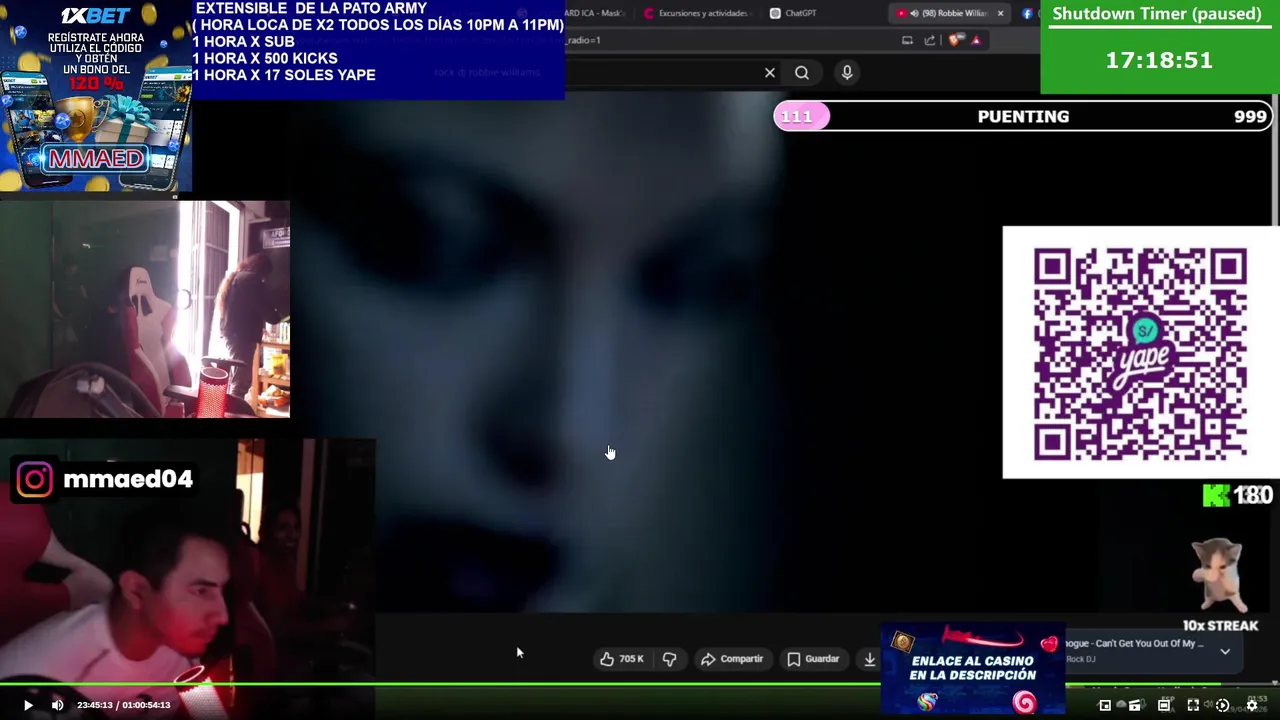The image size is (1280, 720).
Task: Click the 23:45:13 elapsed time readout
Action: 95,705
